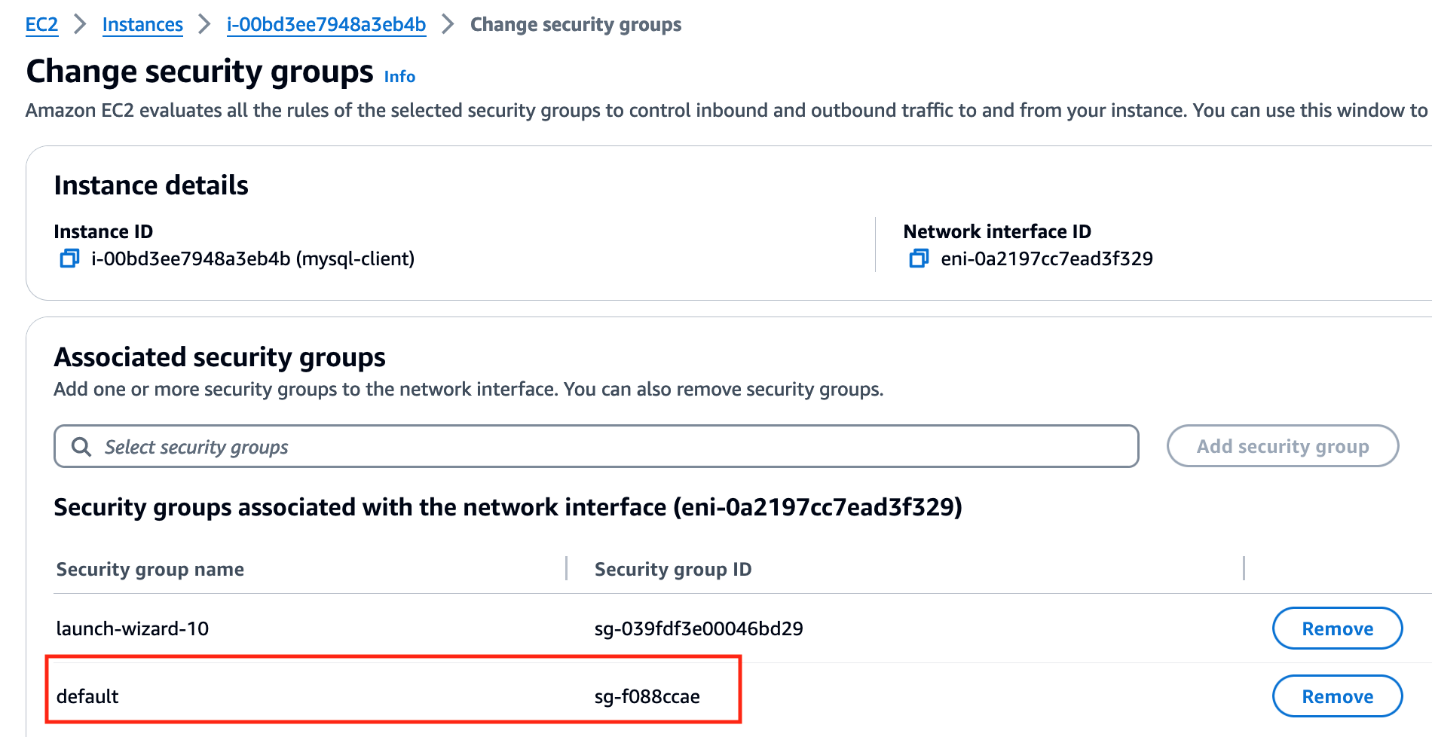Click the eni-0a2197cc7ead3f329 network interface value
The width and height of the screenshot is (1432, 737).
[x=1047, y=259]
